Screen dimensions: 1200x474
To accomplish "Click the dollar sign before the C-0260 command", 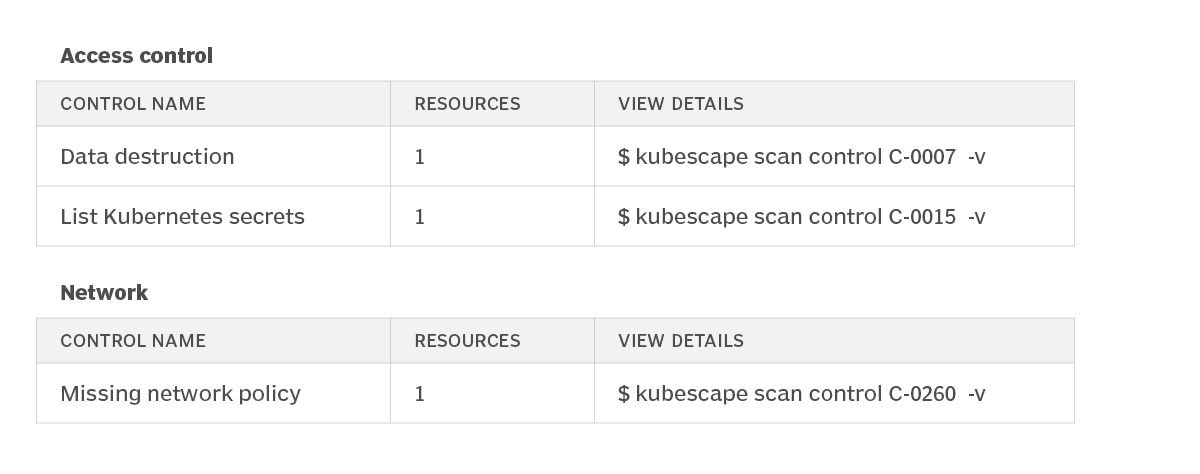I will tap(624, 394).
